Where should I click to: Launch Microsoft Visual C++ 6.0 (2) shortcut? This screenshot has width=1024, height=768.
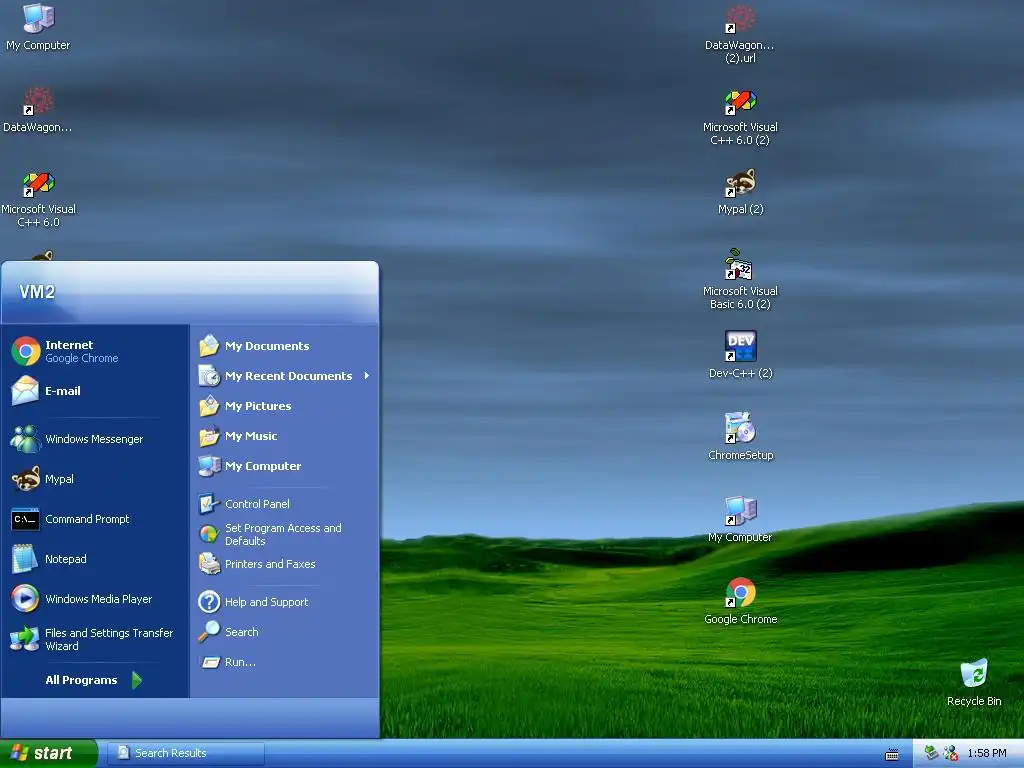[x=740, y=118]
